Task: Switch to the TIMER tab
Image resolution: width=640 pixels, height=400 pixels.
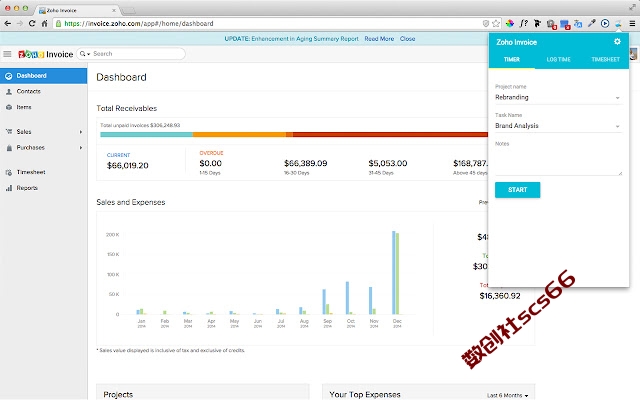Action: click(511, 60)
